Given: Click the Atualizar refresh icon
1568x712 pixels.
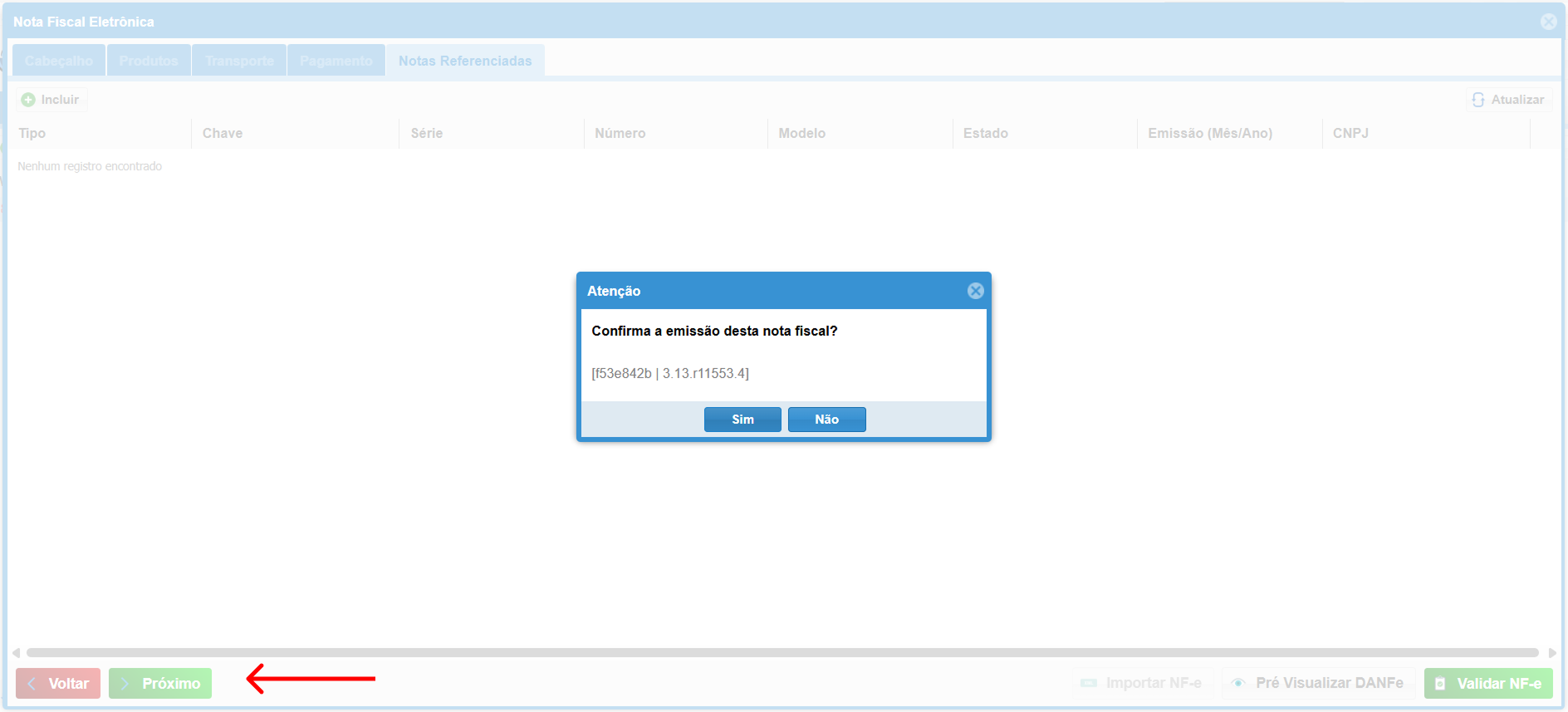Looking at the screenshot, I should [x=1478, y=100].
